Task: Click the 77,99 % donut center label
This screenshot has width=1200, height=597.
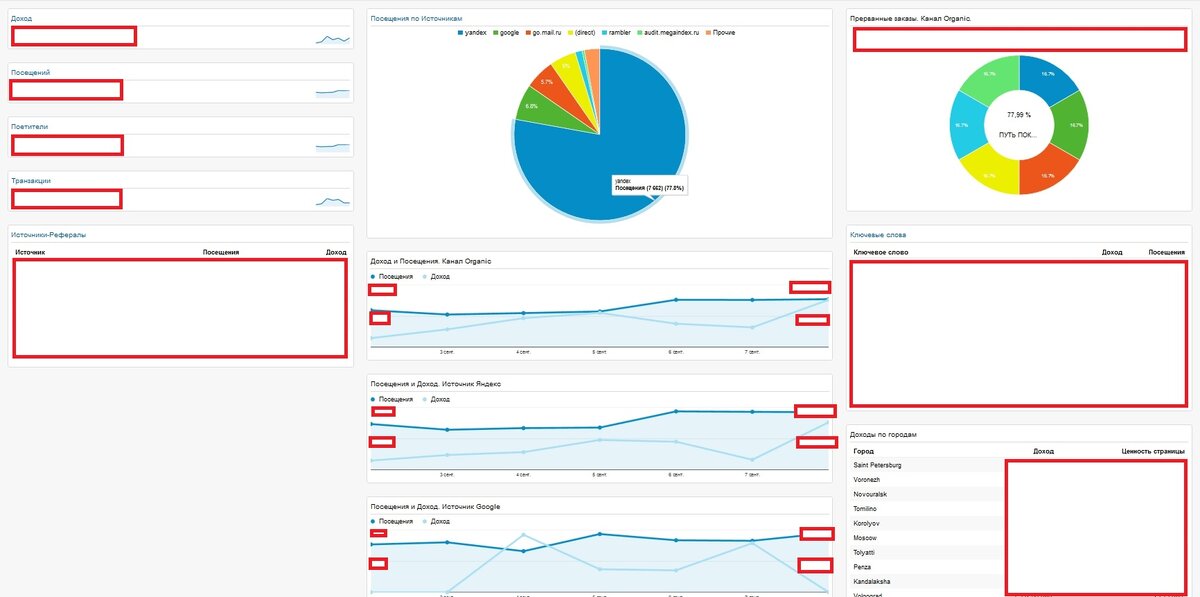Action: tap(1019, 116)
